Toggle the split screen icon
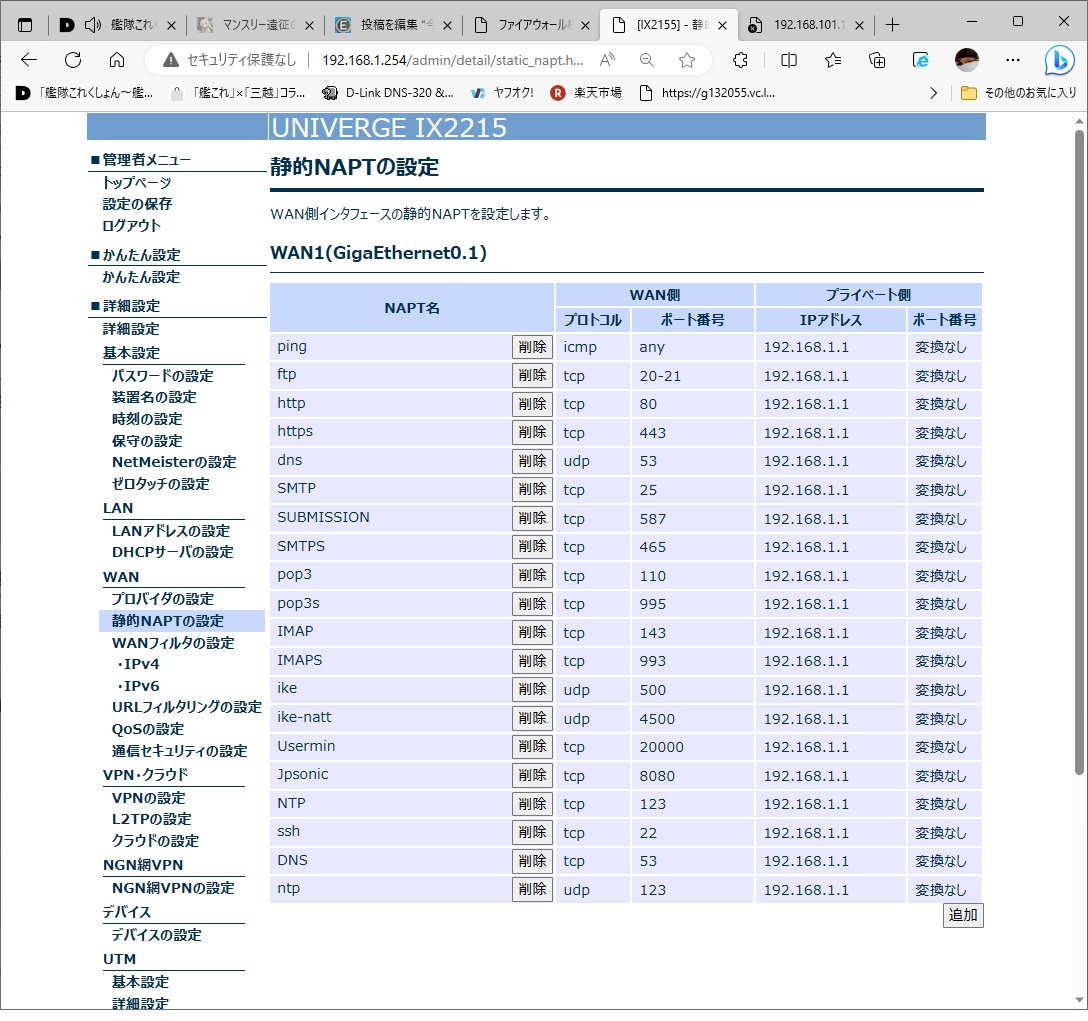 point(789,60)
